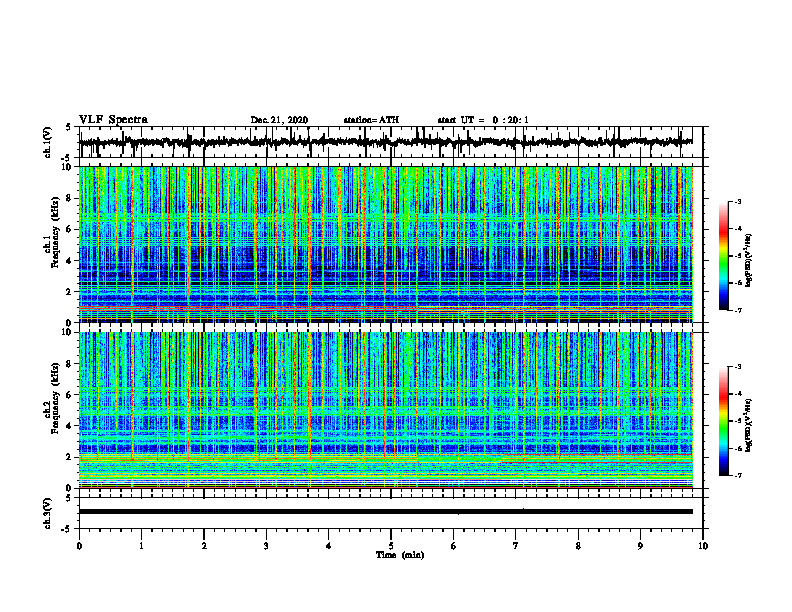Click the 'start UT = 0 : 20: 1' label

(483, 120)
